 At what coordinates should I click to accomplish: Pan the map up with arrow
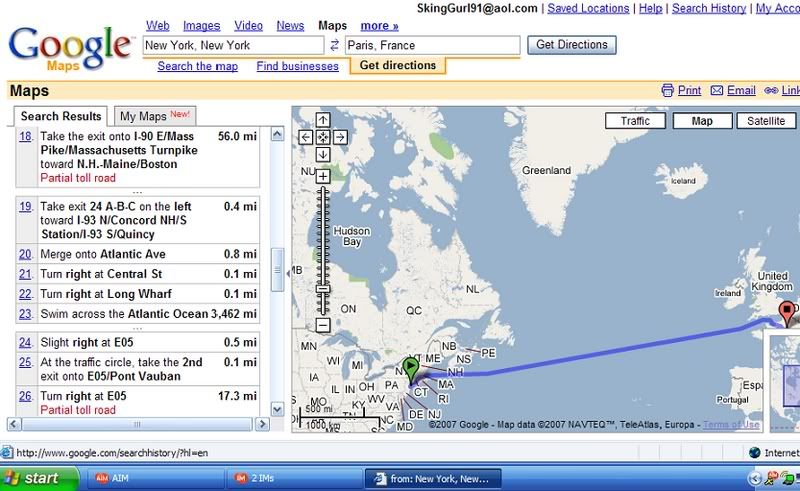(x=323, y=121)
